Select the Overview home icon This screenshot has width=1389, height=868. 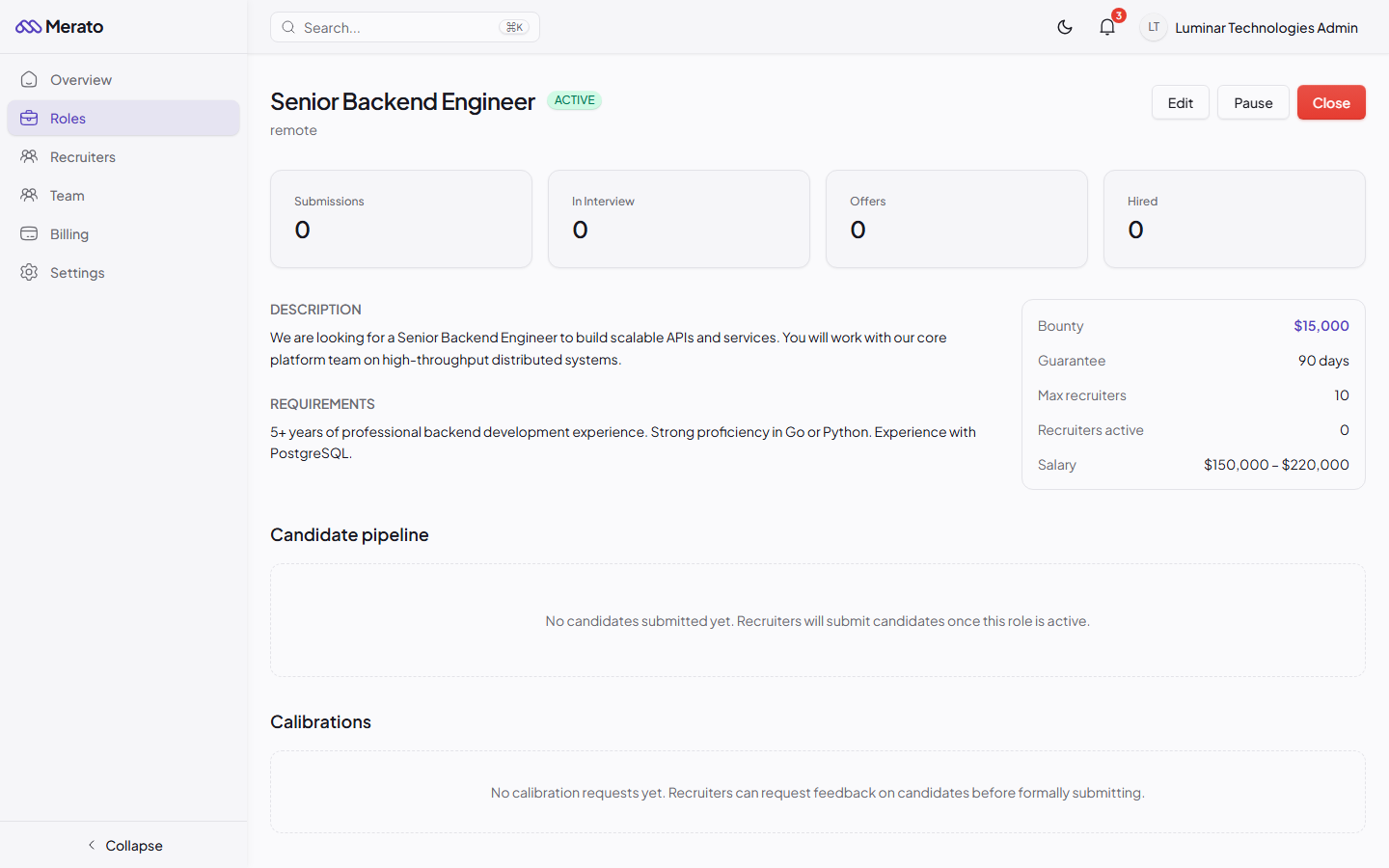29,79
